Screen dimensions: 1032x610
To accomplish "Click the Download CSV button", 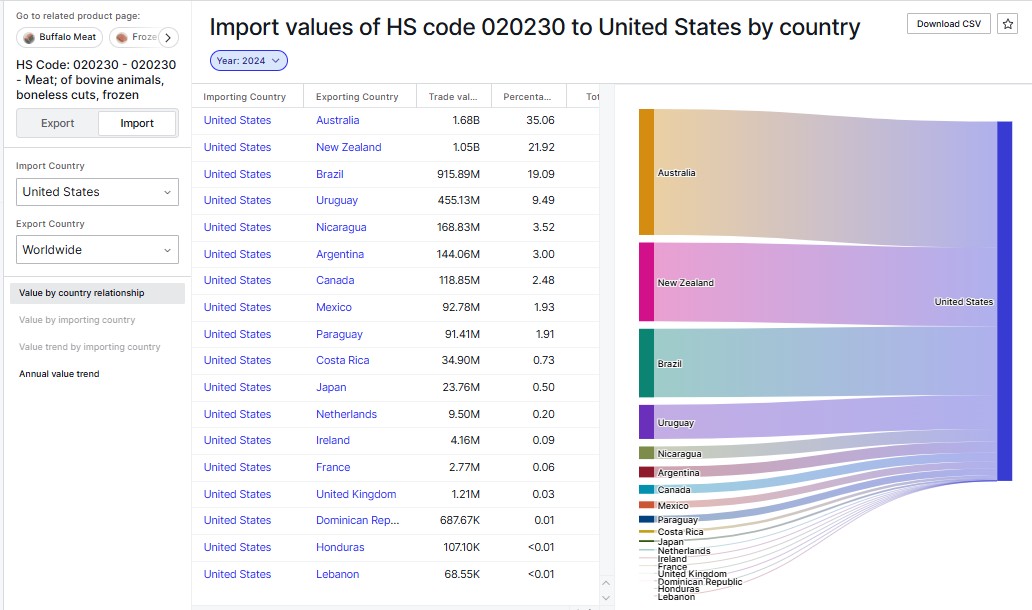I will point(948,24).
